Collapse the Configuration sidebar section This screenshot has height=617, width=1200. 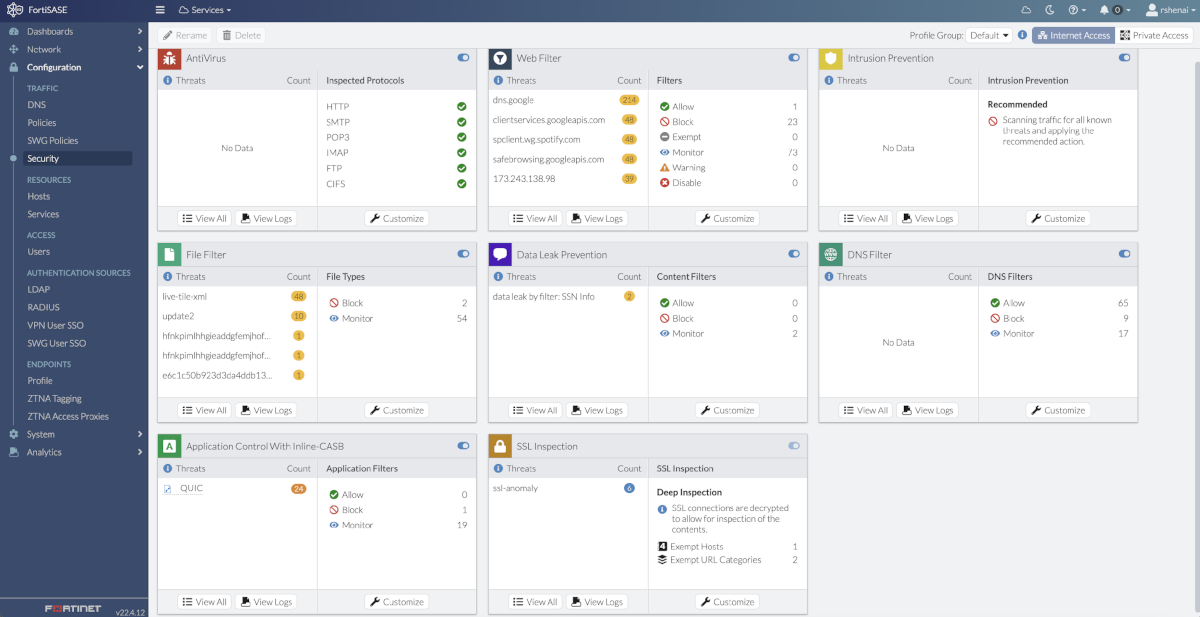click(74, 67)
